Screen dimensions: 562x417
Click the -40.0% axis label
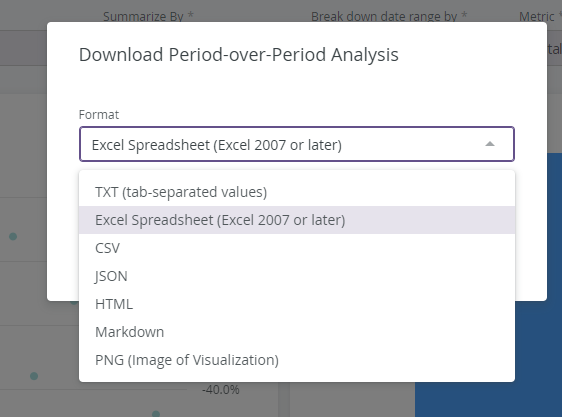click(221, 389)
